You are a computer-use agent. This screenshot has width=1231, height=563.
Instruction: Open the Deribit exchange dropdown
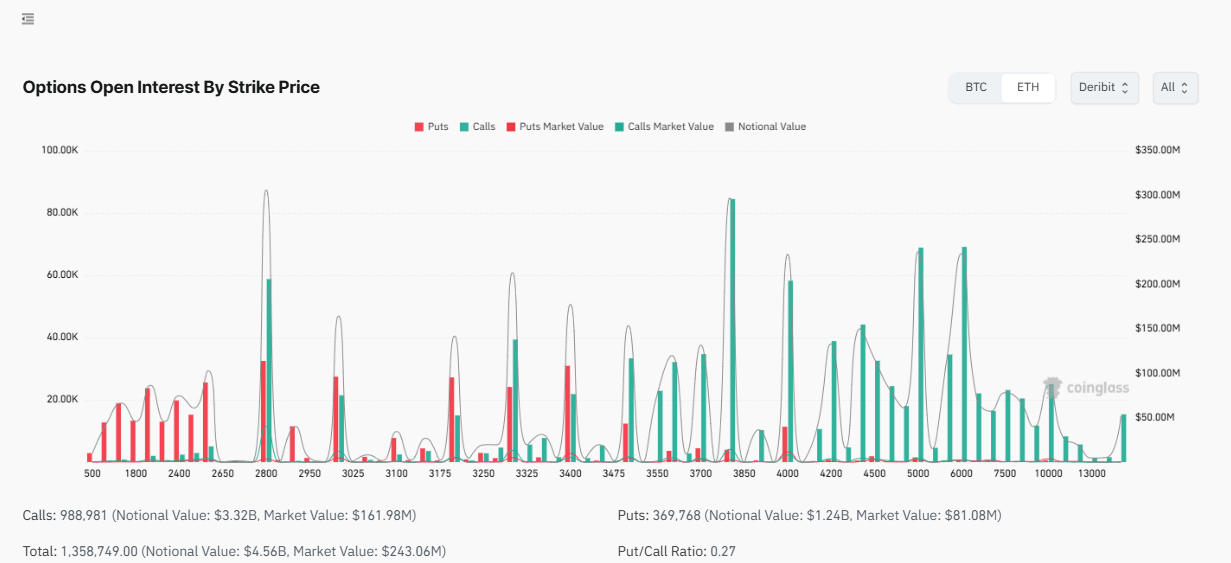pyautogui.click(x=1104, y=87)
